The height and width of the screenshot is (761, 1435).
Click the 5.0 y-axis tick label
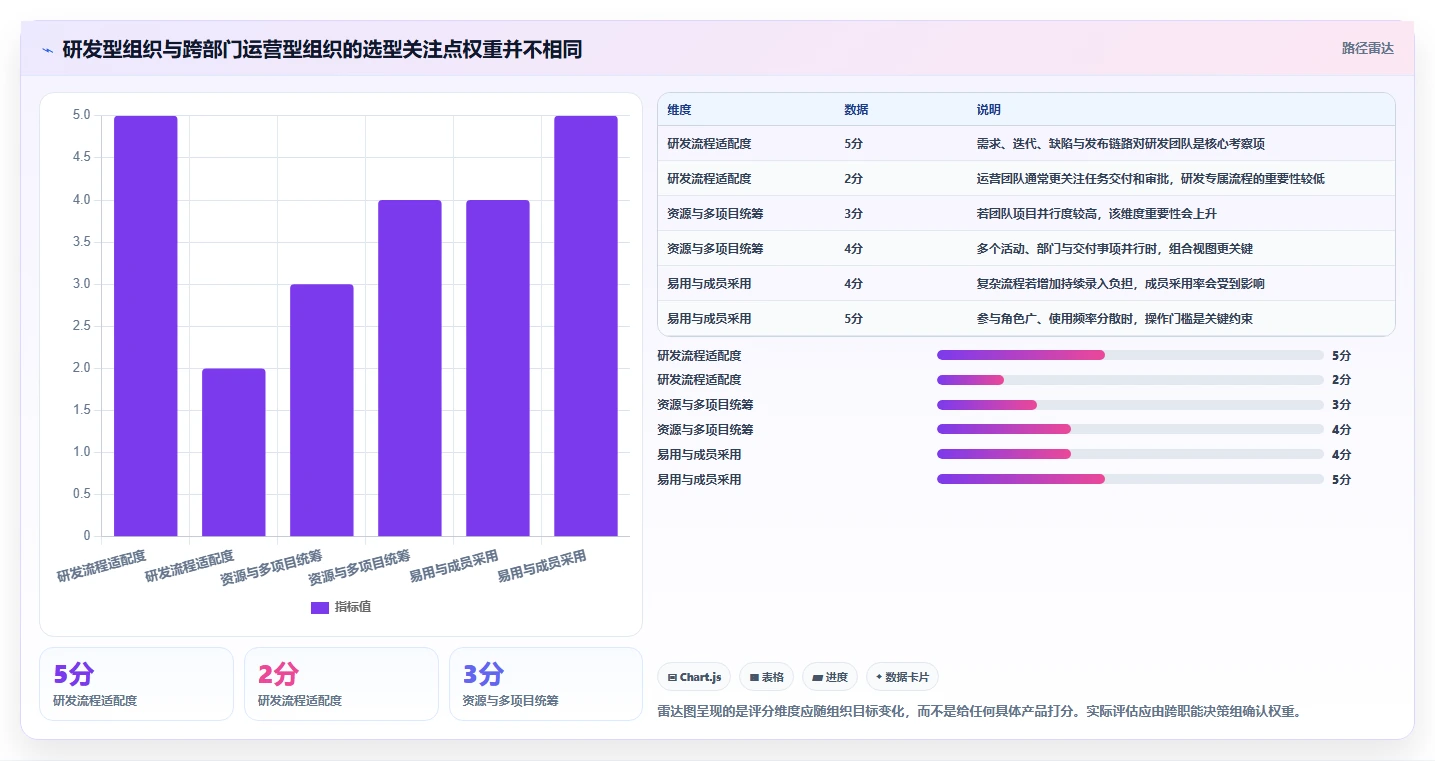pyautogui.click(x=81, y=115)
